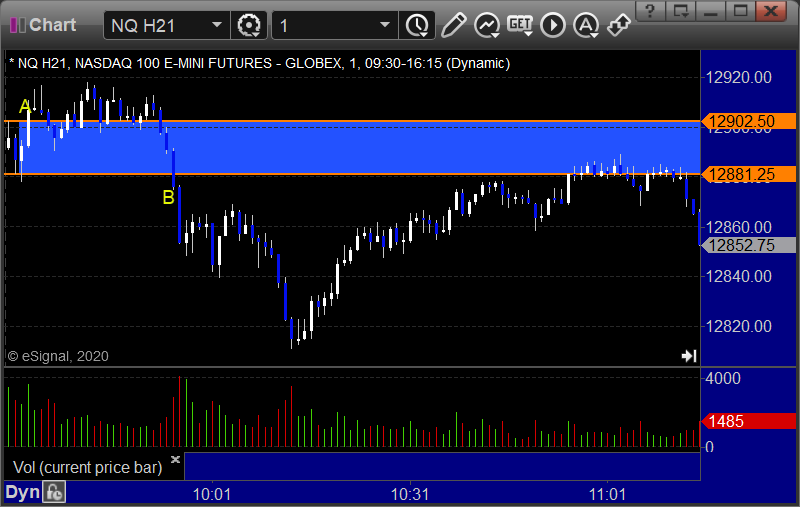Open the symbol settings gear icon
Screen dimensions: 800x507
pos(249,26)
